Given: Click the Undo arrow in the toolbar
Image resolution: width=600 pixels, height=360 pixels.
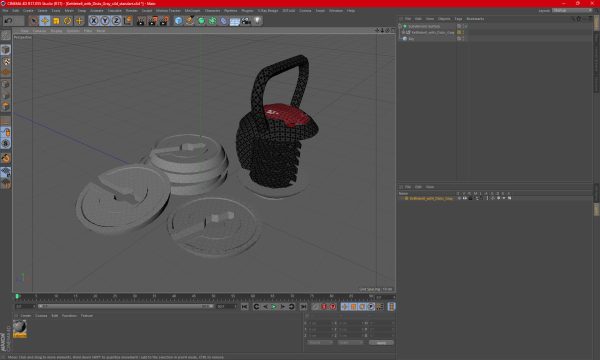Looking at the screenshot, I should (8, 21).
